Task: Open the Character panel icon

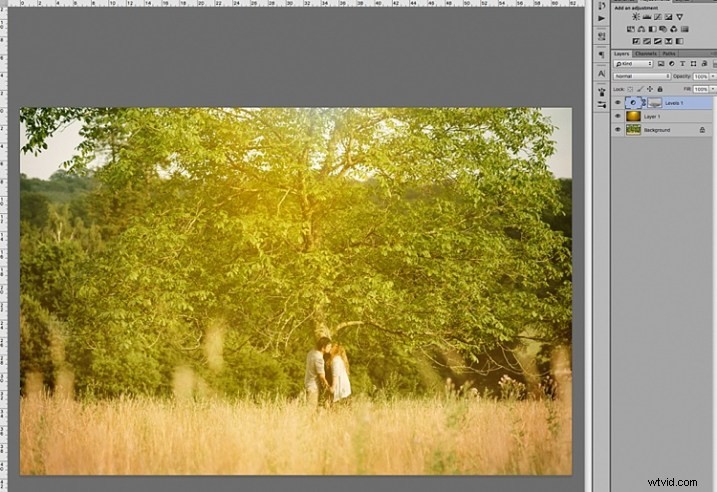Action: (602, 73)
